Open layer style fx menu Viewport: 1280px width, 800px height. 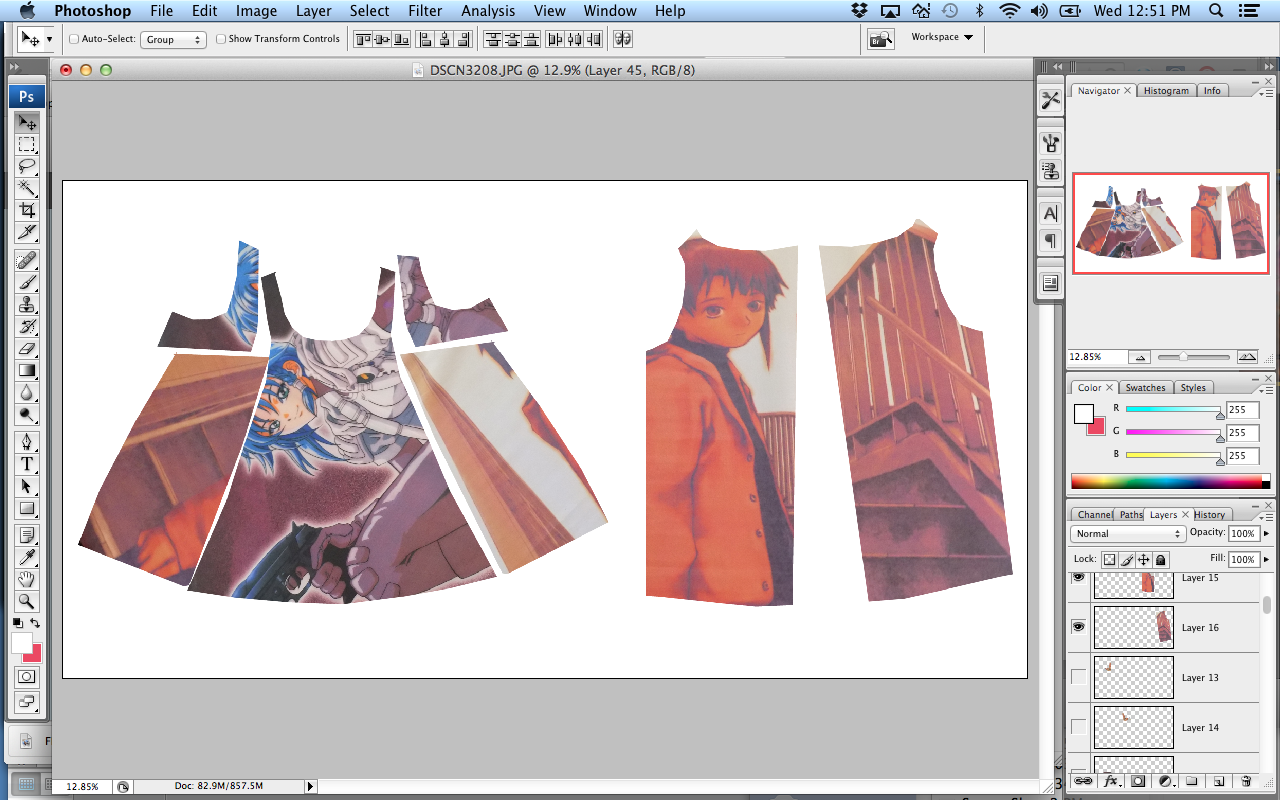pyautogui.click(x=1110, y=780)
